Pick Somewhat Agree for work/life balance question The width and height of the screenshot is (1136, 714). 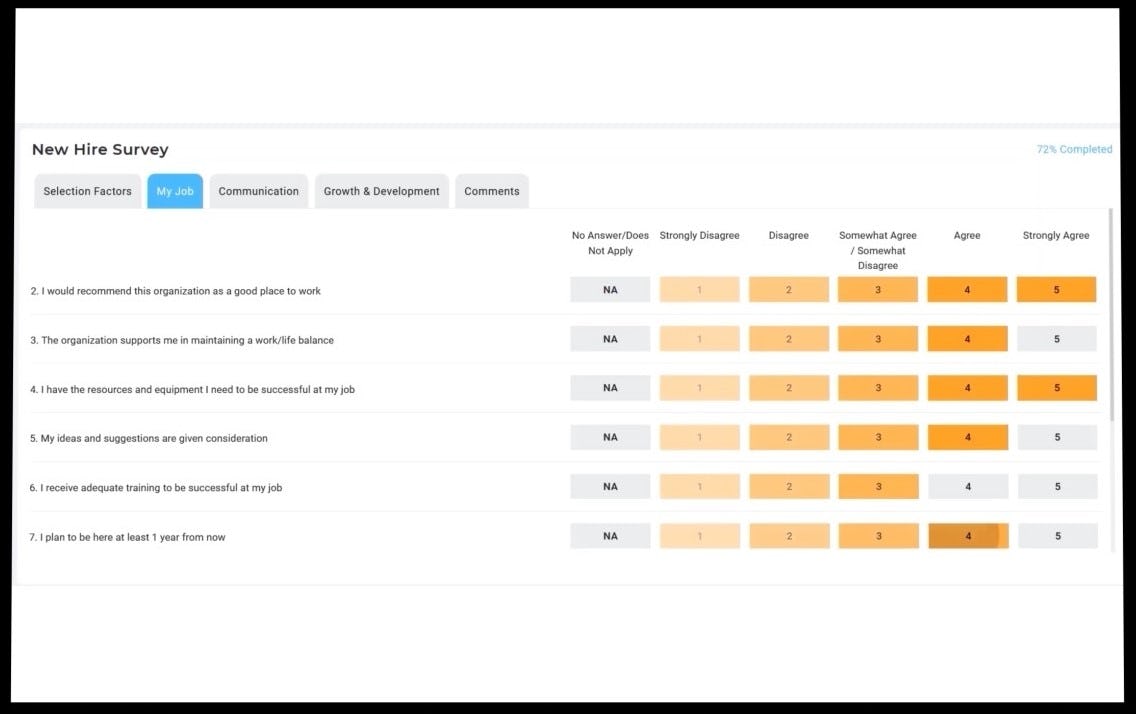[877, 338]
